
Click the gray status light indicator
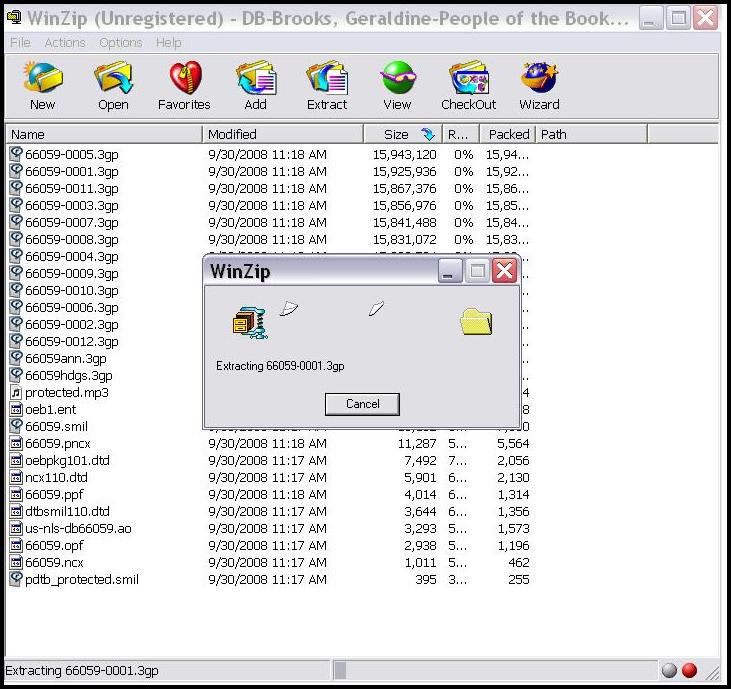tap(669, 670)
